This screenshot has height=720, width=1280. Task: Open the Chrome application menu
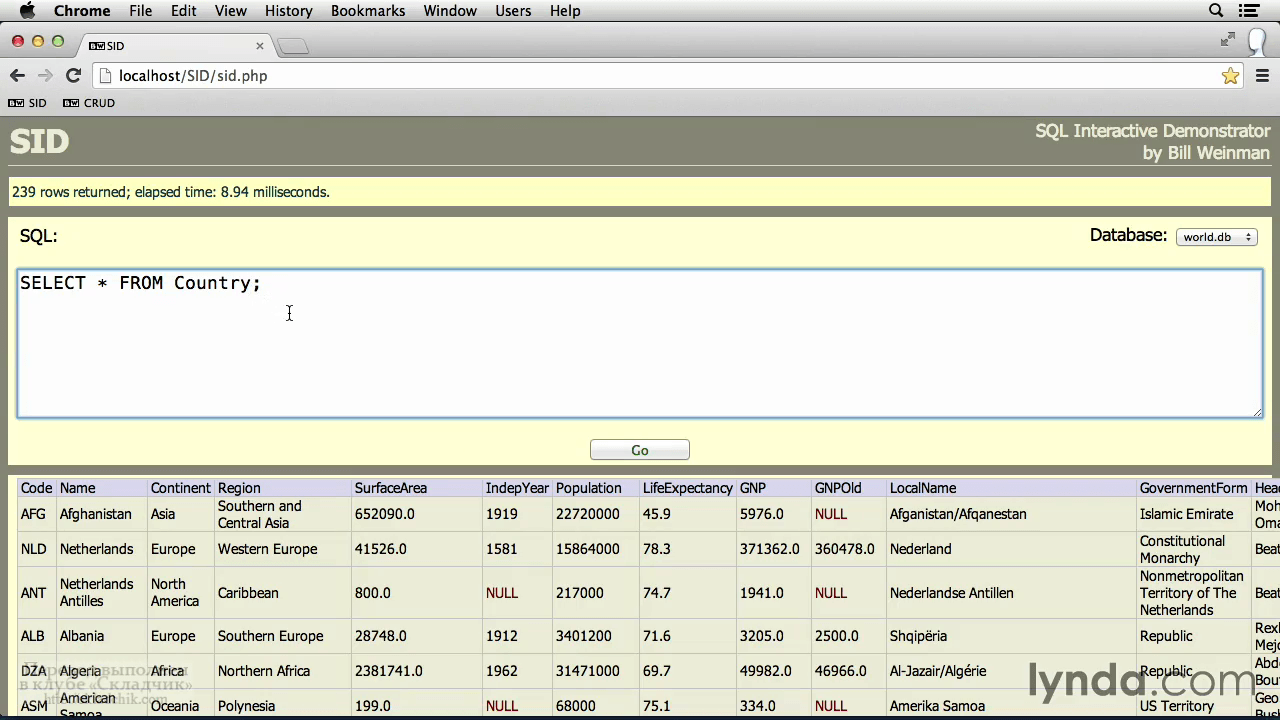click(82, 11)
